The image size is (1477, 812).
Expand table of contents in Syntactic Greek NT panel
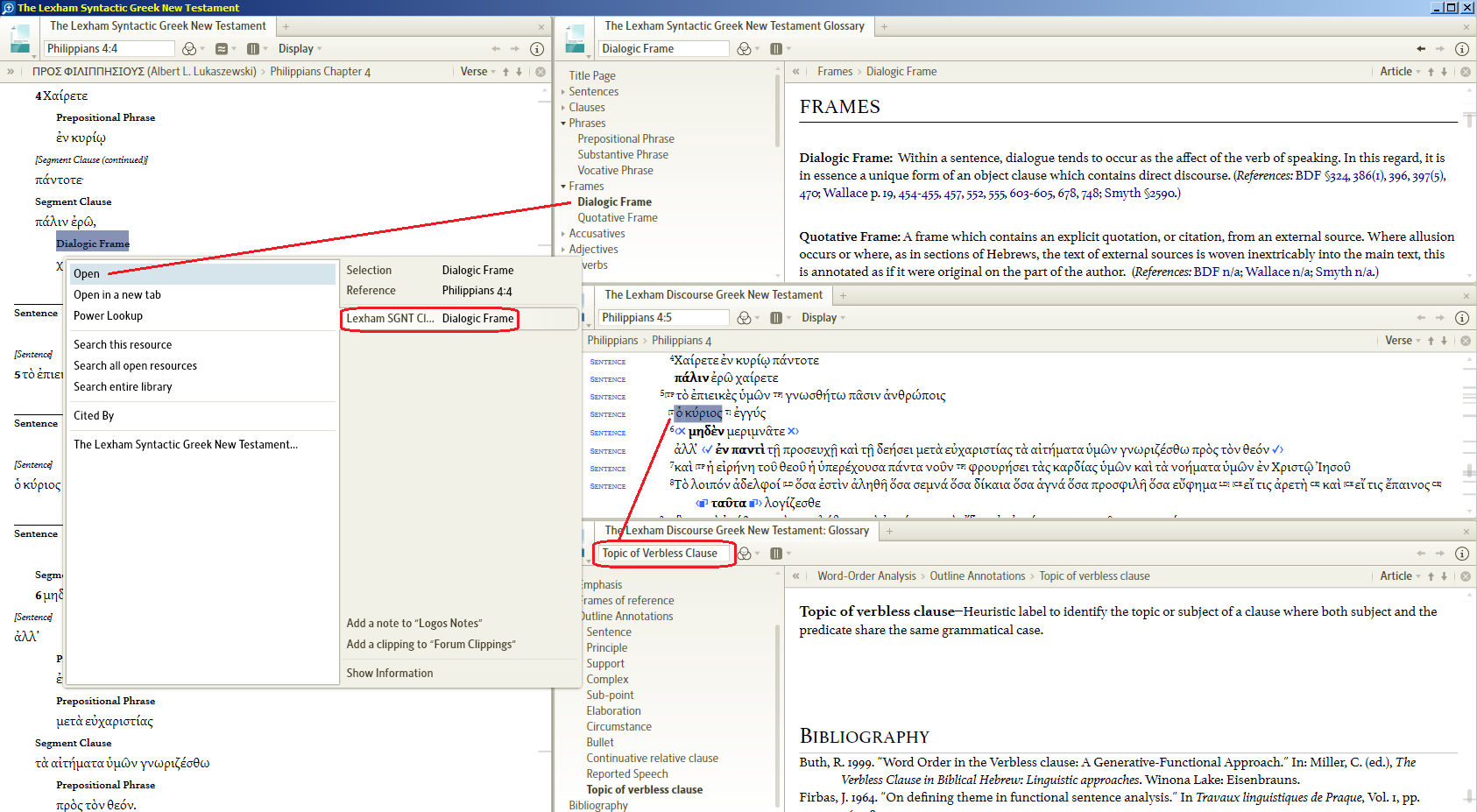(x=11, y=72)
